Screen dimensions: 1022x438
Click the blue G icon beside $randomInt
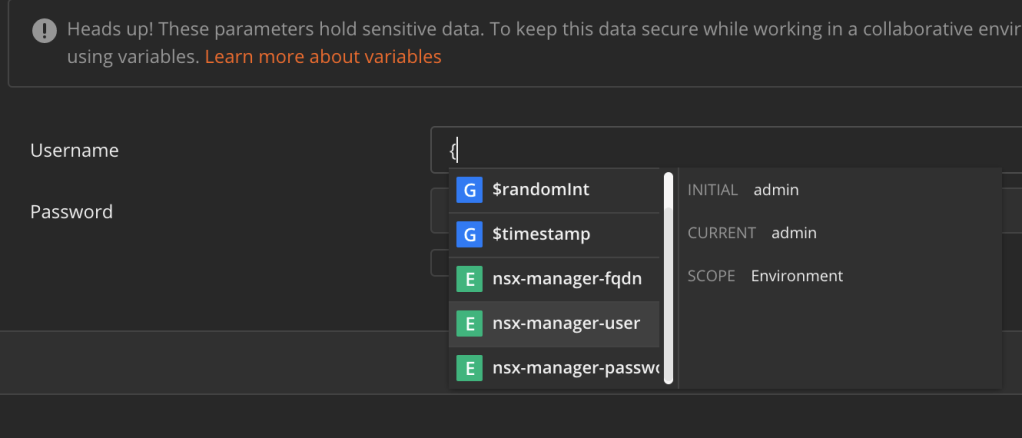pyautogui.click(x=469, y=190)
